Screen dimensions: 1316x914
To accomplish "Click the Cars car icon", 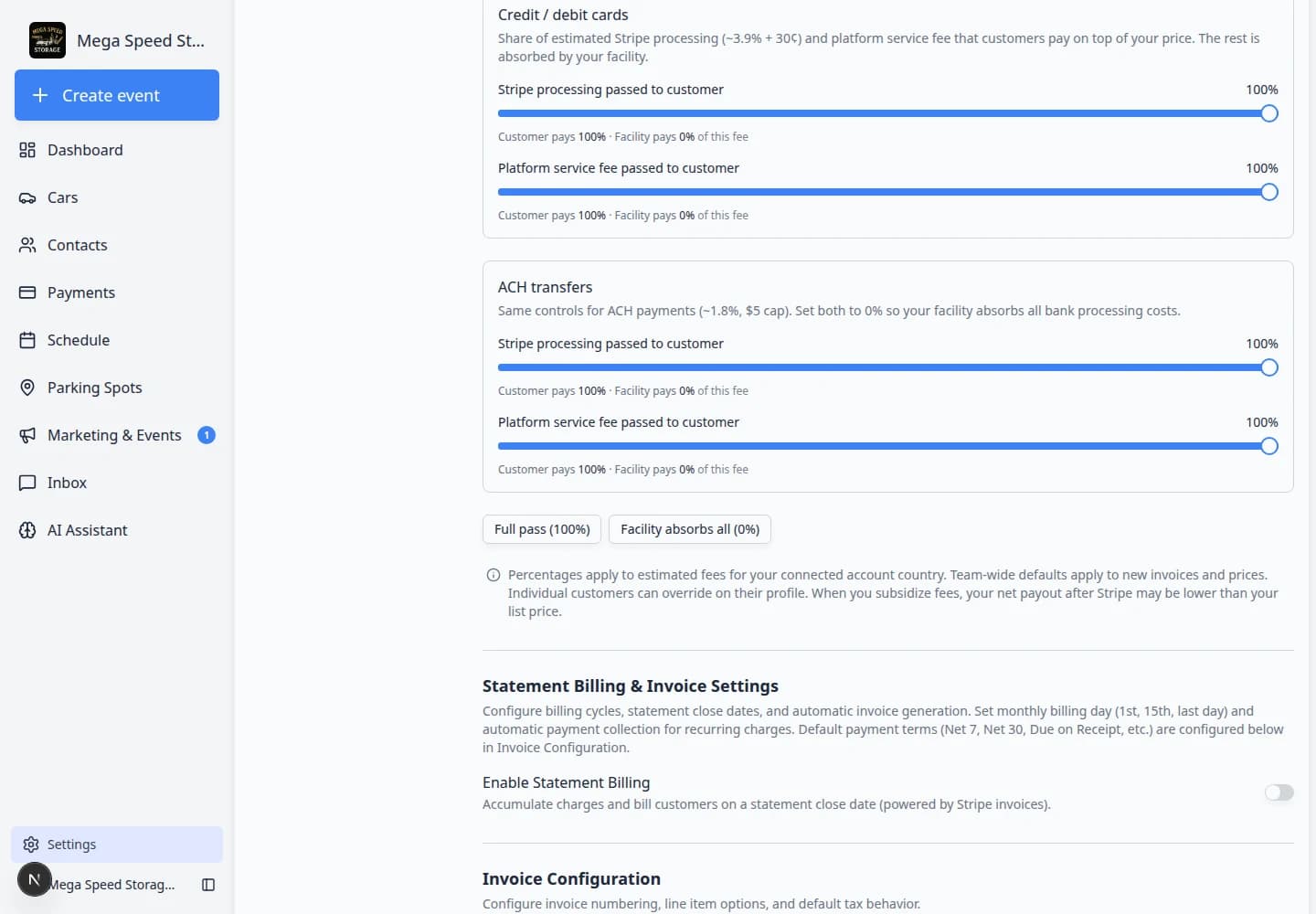I will pos(27,197).
